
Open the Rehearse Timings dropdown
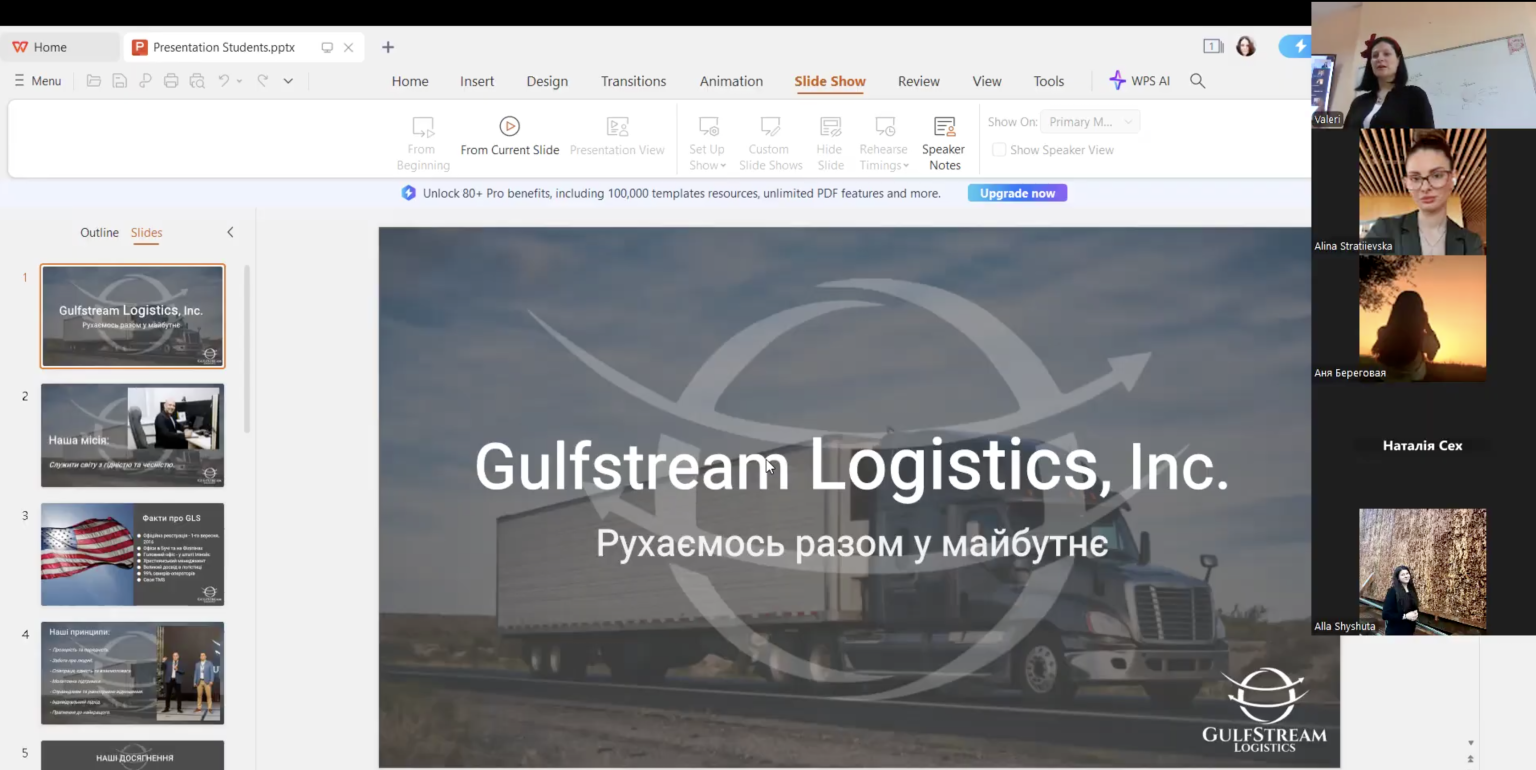click(884, 143)
